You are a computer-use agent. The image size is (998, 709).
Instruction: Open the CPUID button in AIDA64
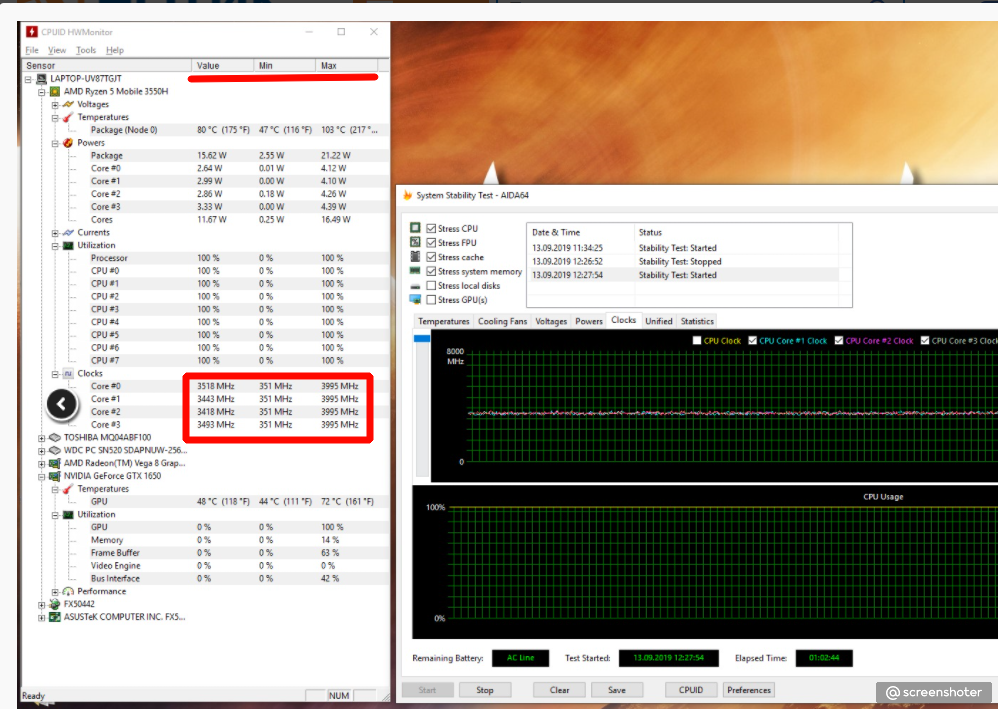691,690
